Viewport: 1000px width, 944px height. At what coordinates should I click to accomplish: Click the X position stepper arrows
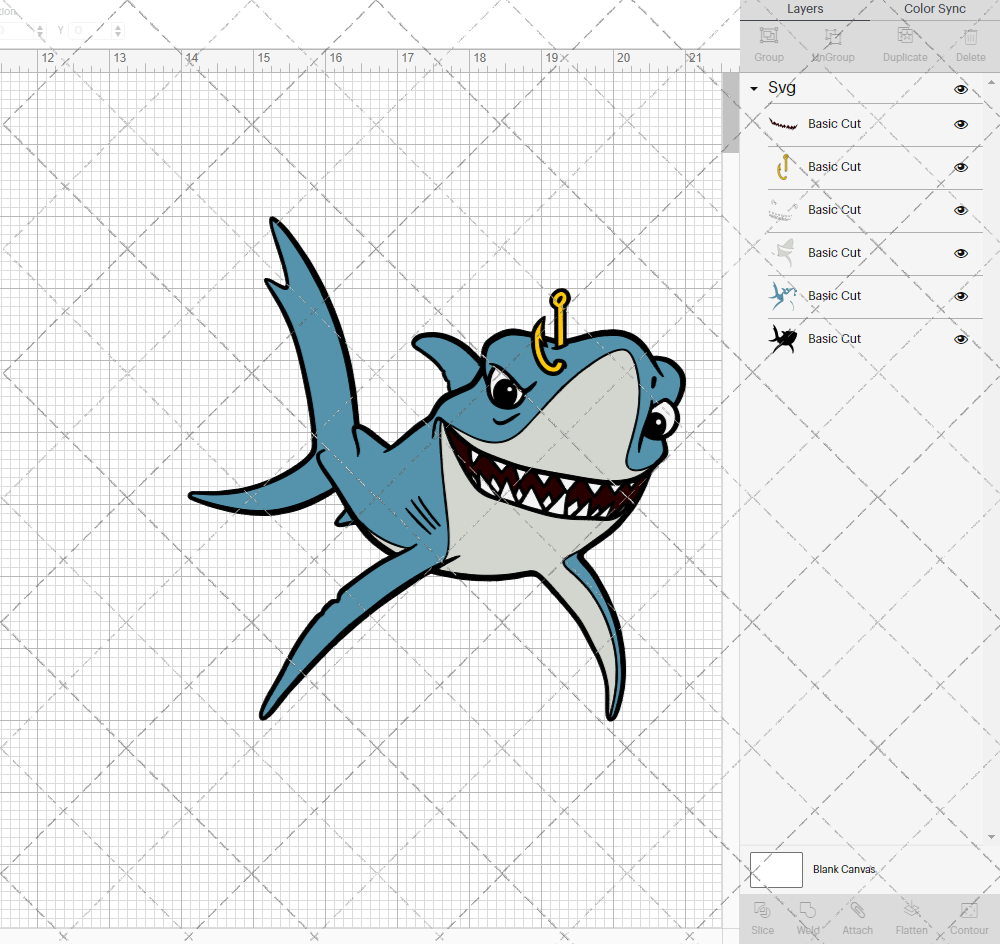pyautogui.click(x=40, y=30)
